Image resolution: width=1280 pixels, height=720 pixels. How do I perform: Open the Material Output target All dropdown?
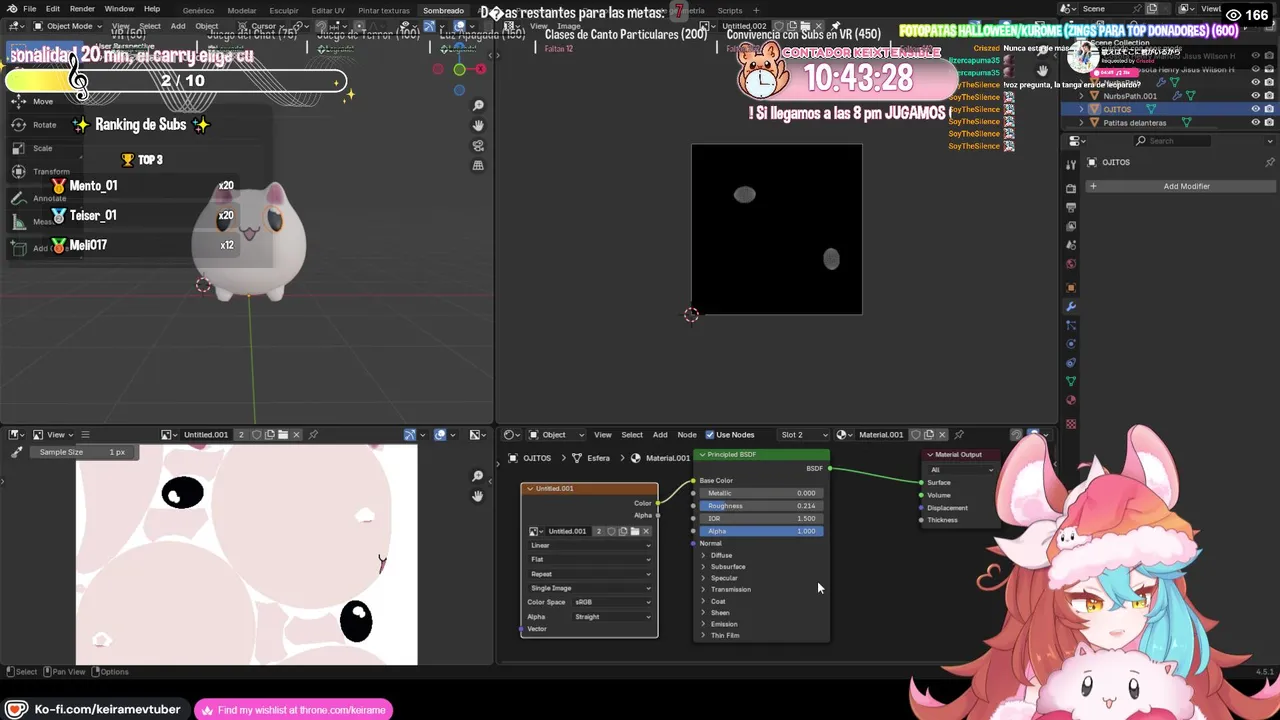click(962, 470)
